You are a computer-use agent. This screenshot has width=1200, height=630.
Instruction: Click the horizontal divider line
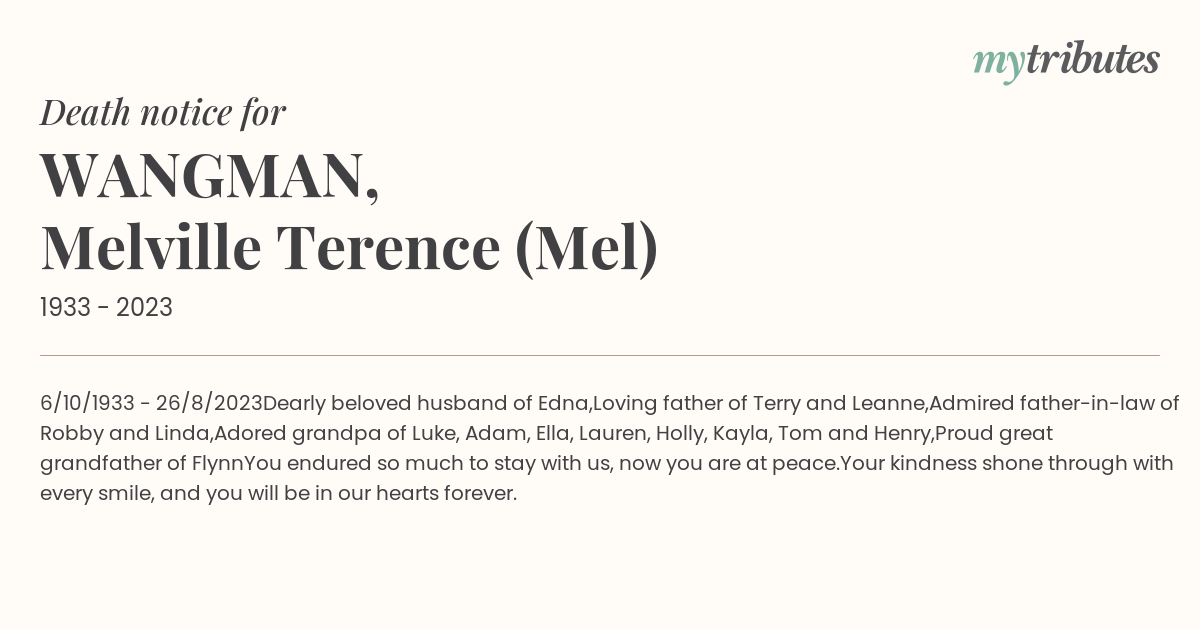coord(600,355)
